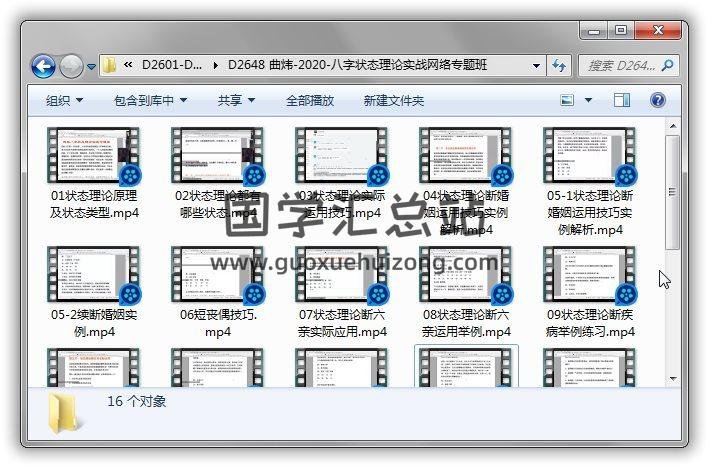Select video 07状态理论断六亲实际应用.mp4
The image size is (709, 468).
tap(342, 293)
